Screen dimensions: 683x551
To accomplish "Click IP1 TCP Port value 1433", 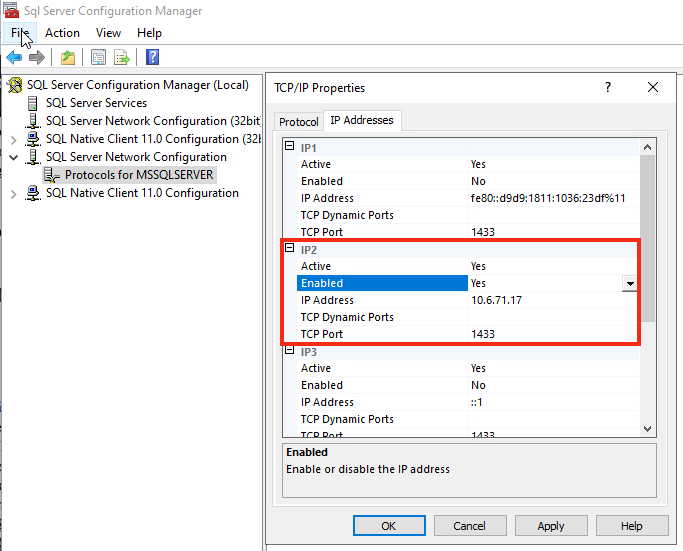I will click(483, 232).
